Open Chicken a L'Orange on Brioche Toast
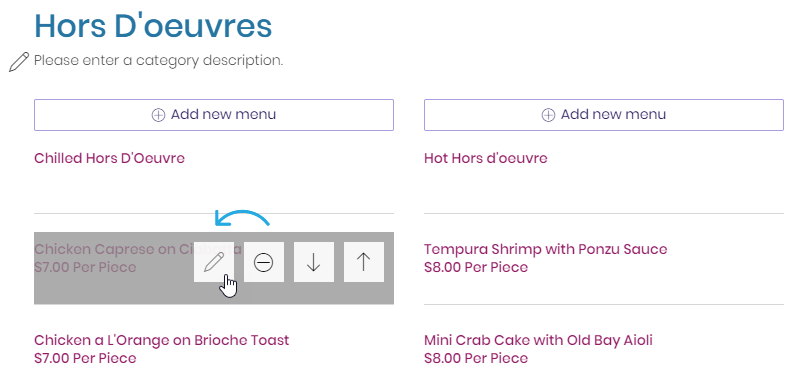This screenshot has height=386, width=796. (x=161, y=340)
